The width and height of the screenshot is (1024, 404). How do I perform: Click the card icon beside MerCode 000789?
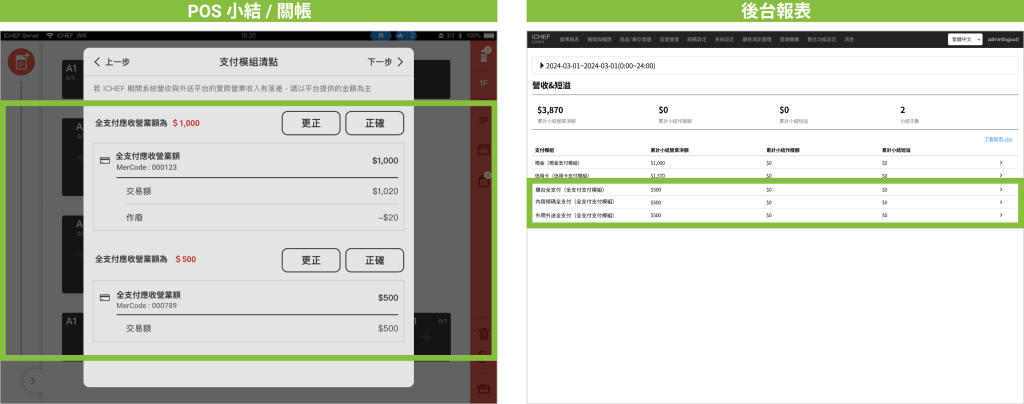(105, 298)
